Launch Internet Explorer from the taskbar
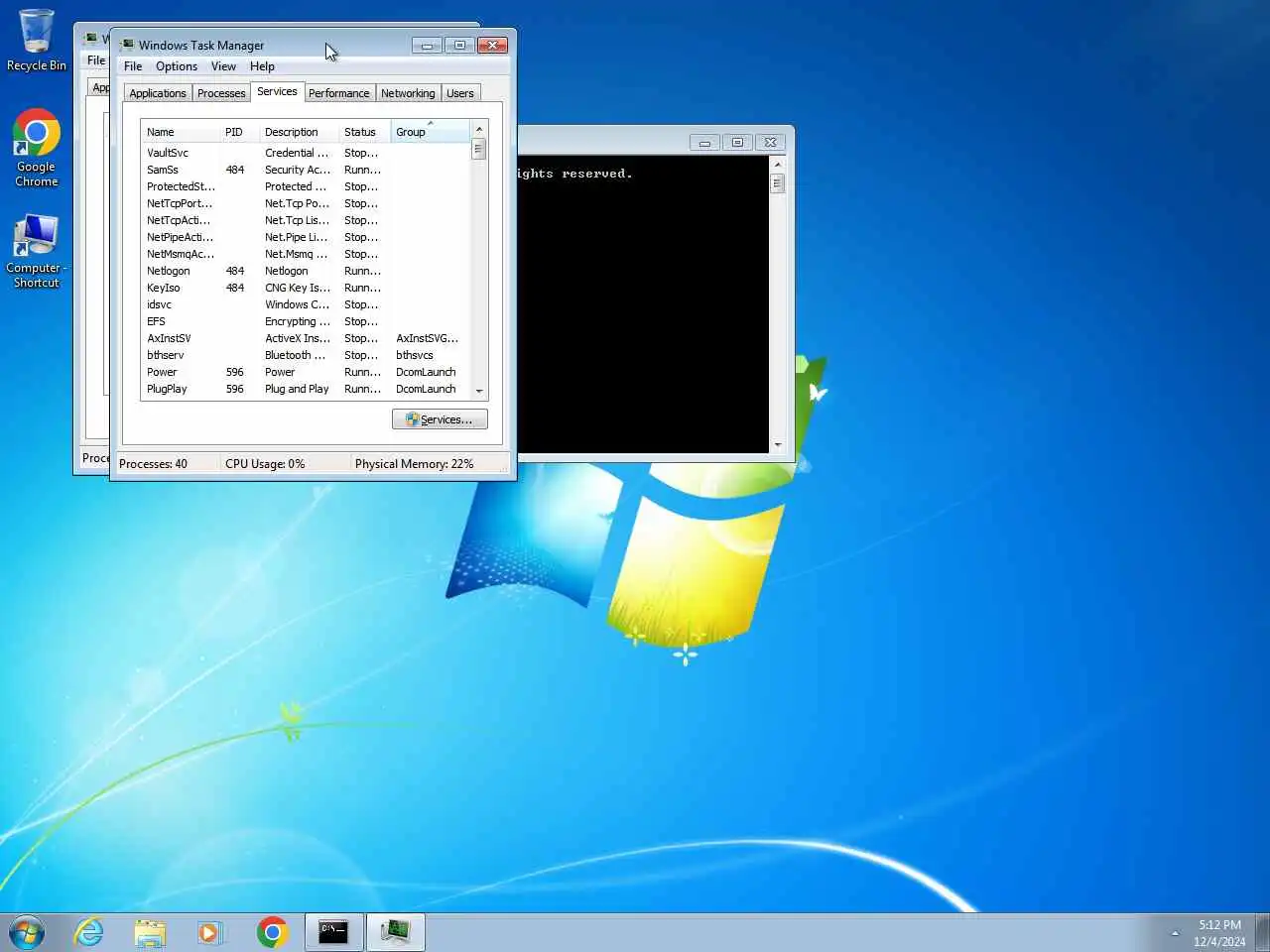Viewport: 1270px width, 952px height. point(89,932)
